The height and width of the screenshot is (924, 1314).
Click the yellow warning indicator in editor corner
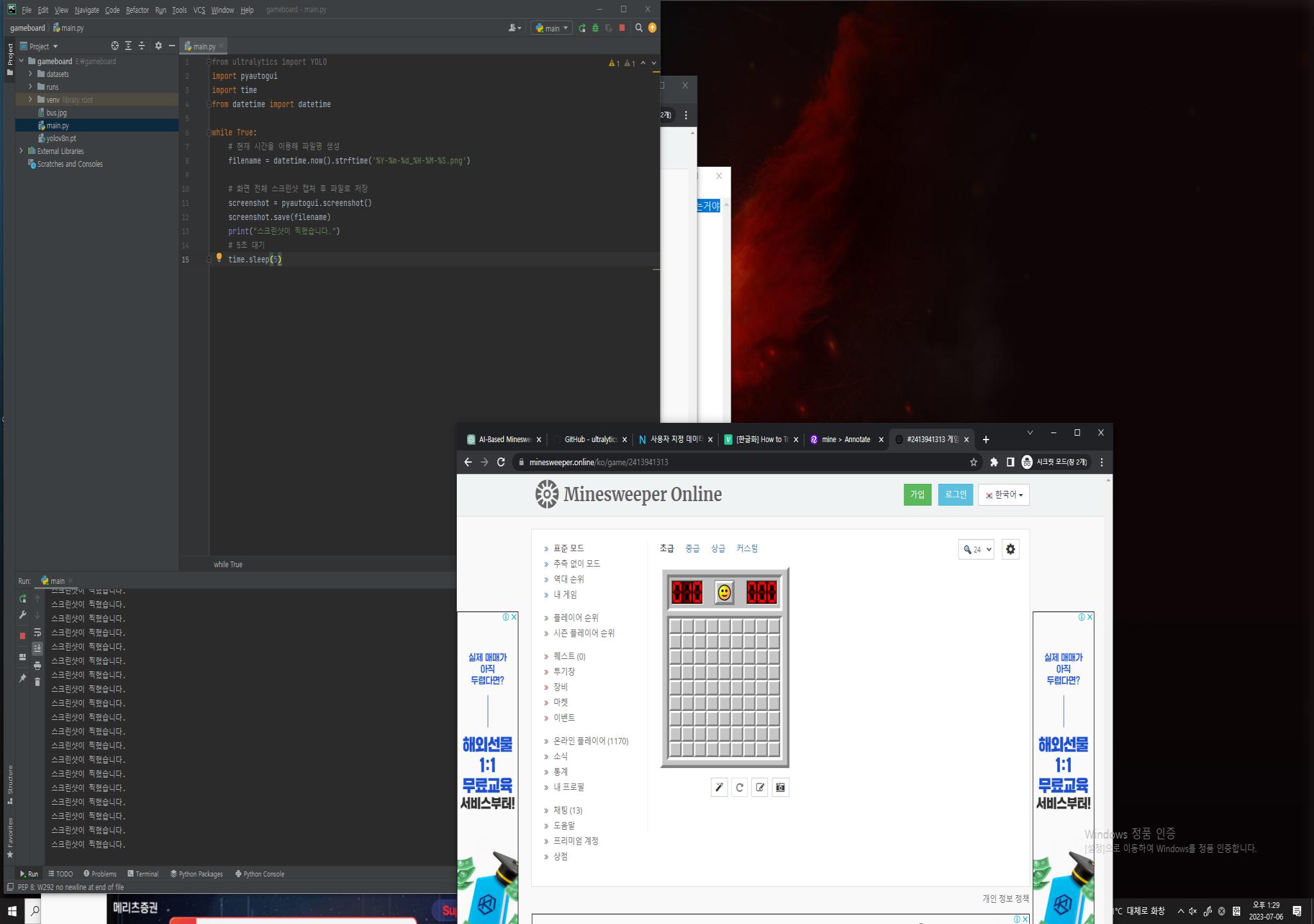click(614, 64)
